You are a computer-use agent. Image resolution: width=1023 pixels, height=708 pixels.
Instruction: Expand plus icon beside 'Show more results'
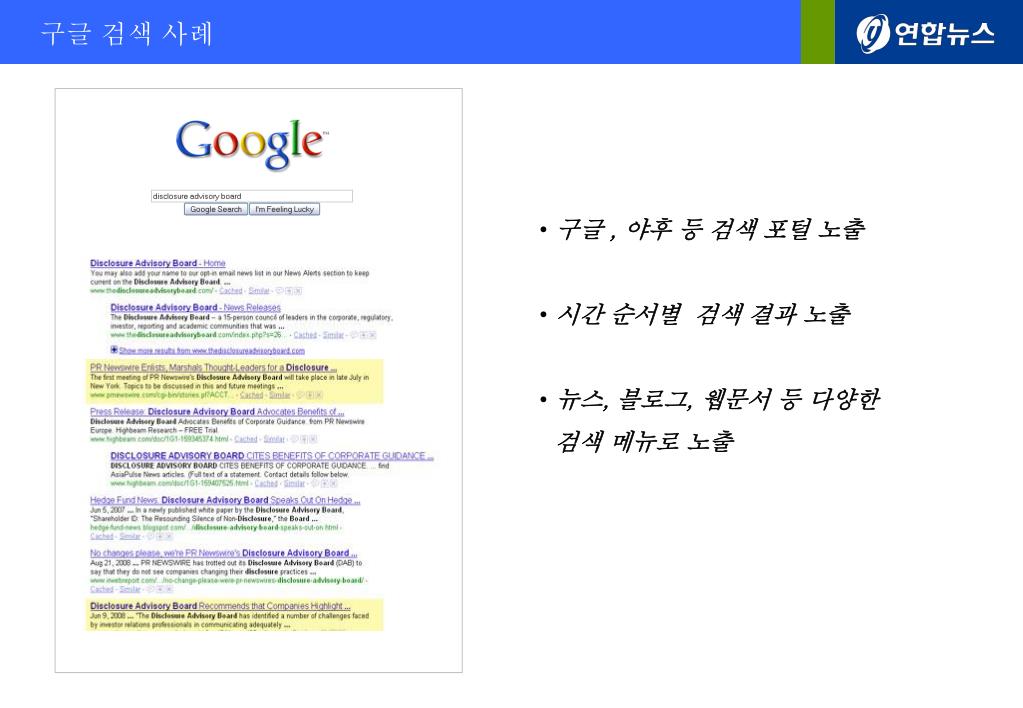pos(114,350)
